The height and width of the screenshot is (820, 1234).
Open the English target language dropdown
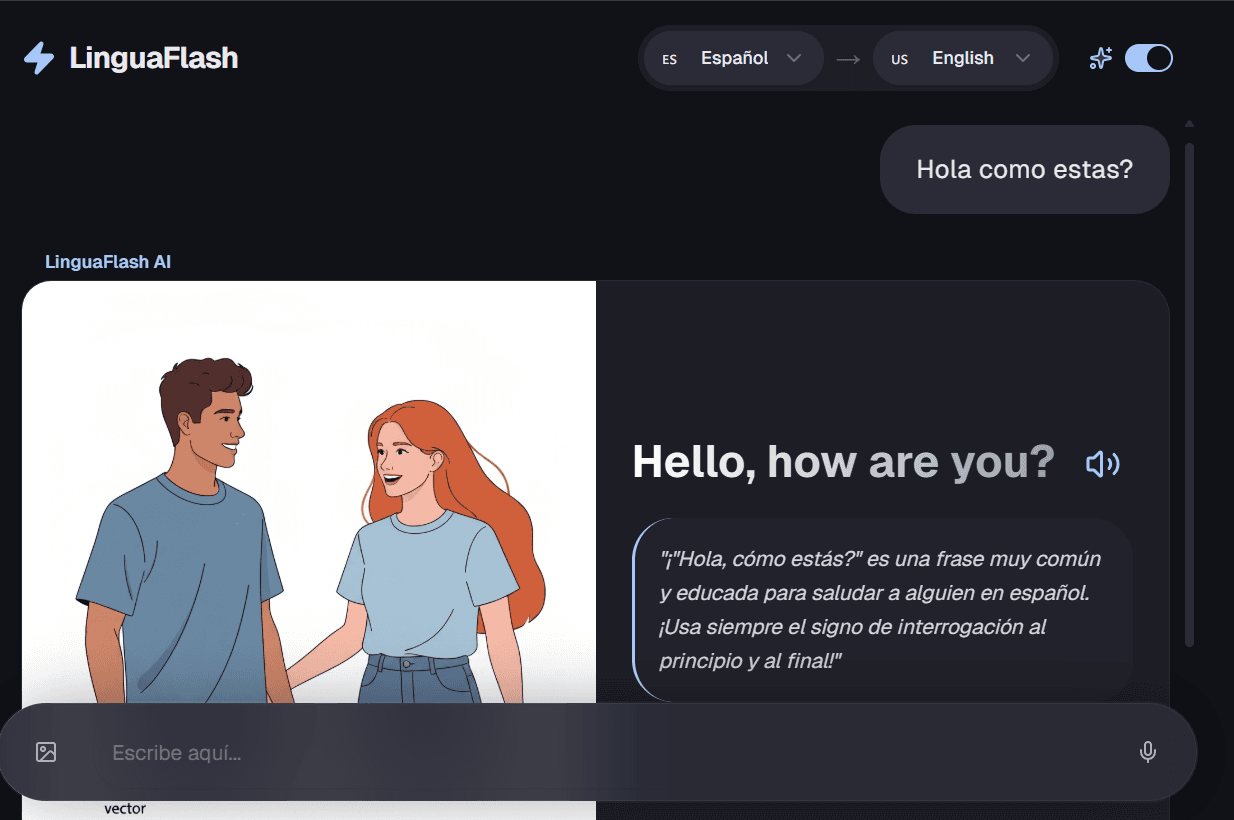tap(962, 58)
